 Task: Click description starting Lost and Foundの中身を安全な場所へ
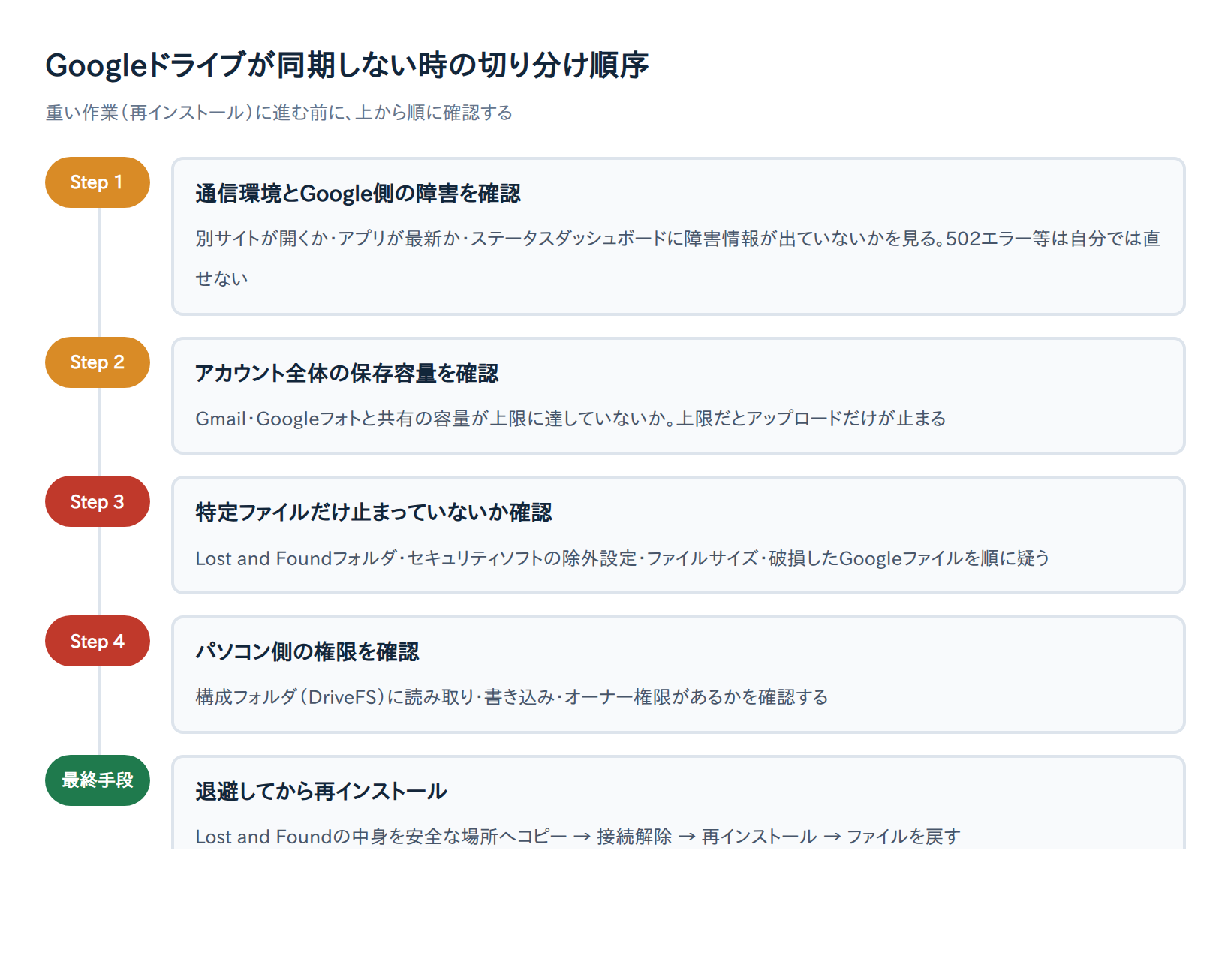[578, 837]
